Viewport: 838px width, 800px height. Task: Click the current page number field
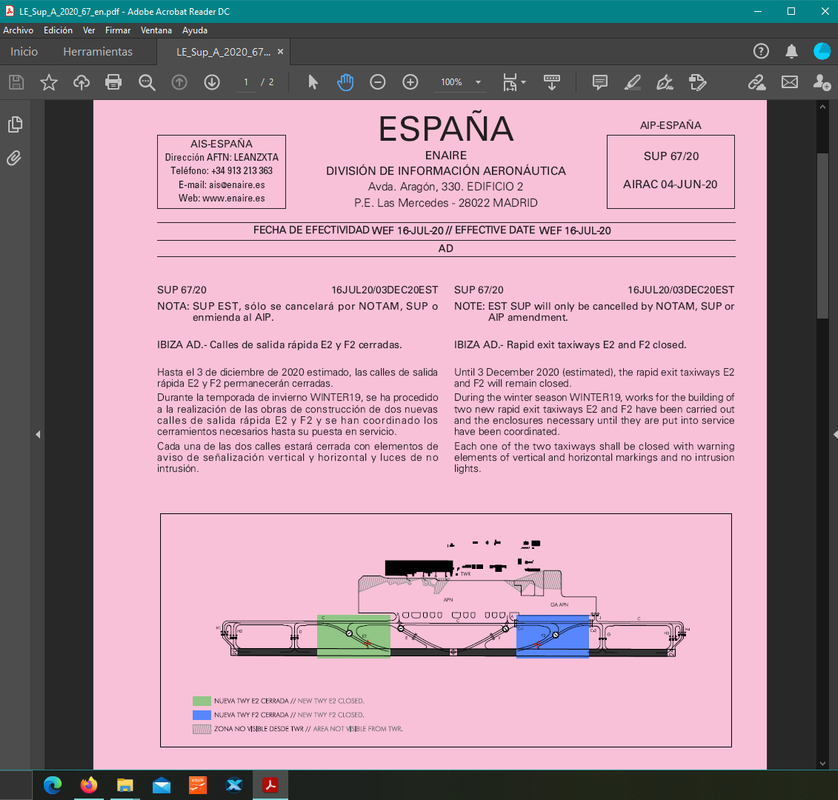pyautogui.click(x=246, y=82)
